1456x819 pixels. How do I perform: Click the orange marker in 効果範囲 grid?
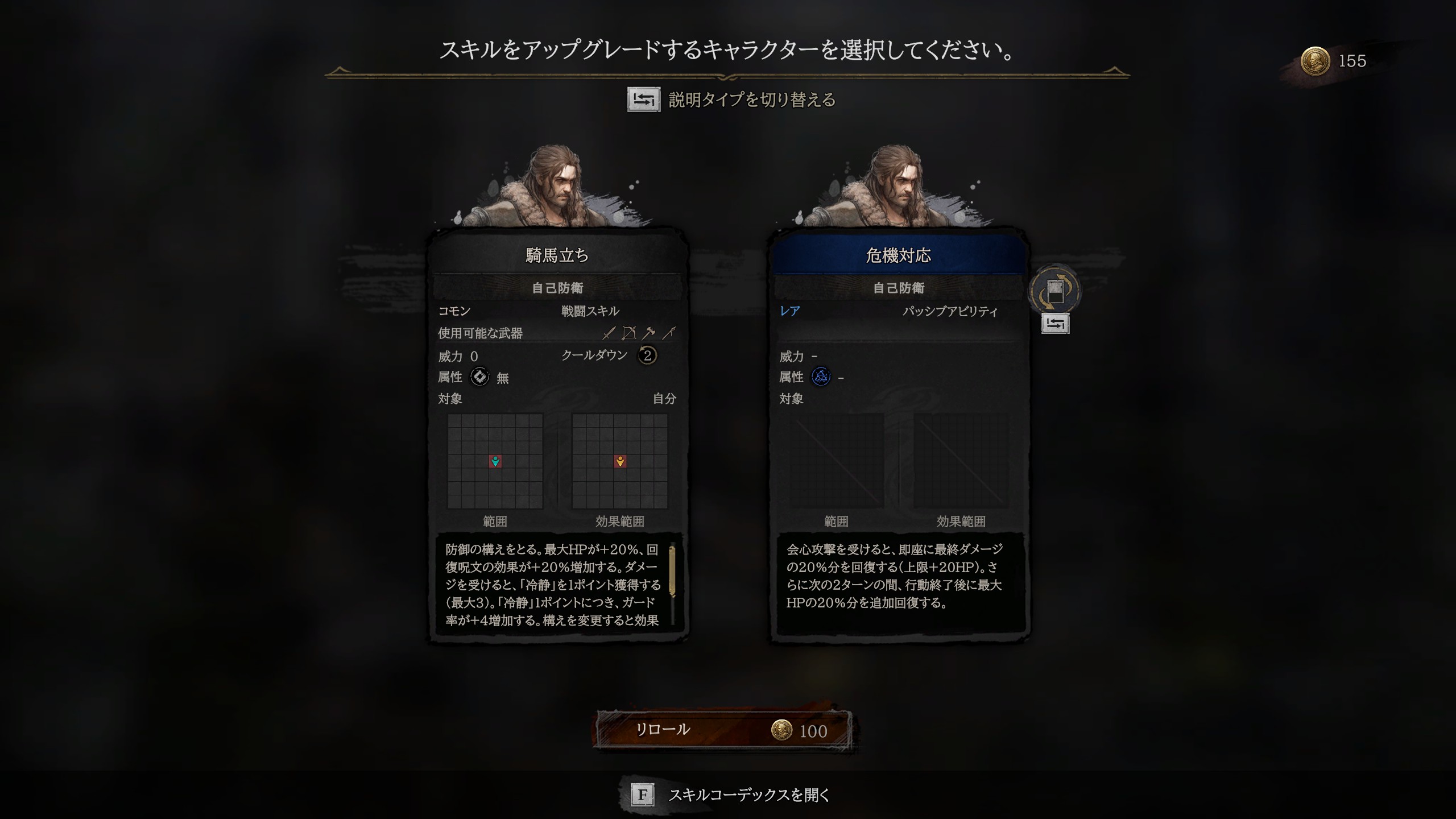(x=620, y=461)
